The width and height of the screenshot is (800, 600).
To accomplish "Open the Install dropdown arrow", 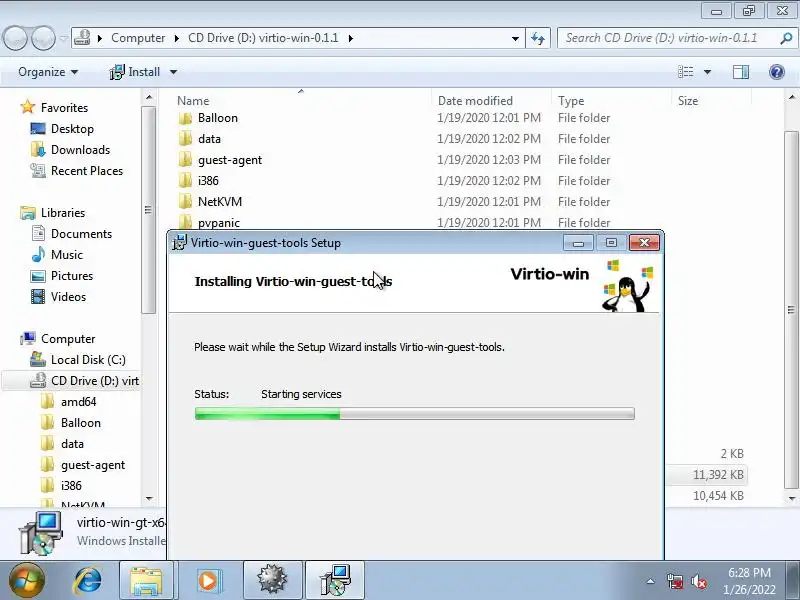I will click(173, 72).
